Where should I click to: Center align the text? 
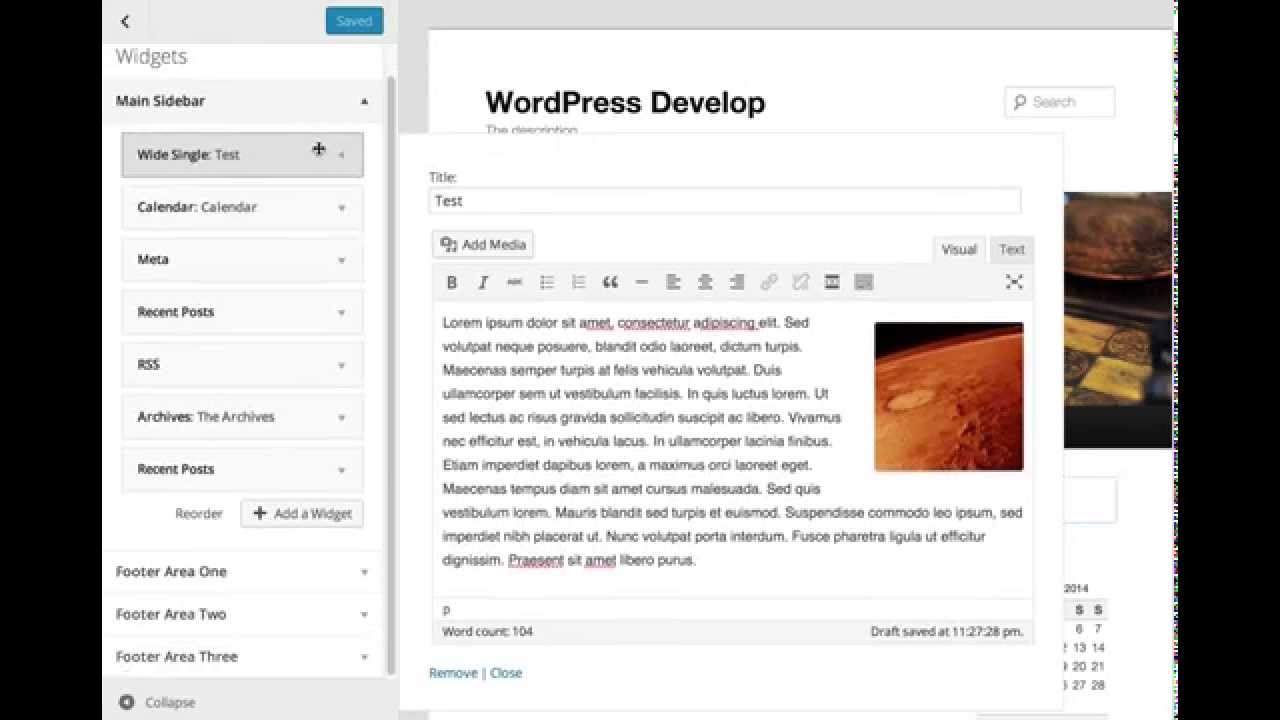[x=705, y=283]
